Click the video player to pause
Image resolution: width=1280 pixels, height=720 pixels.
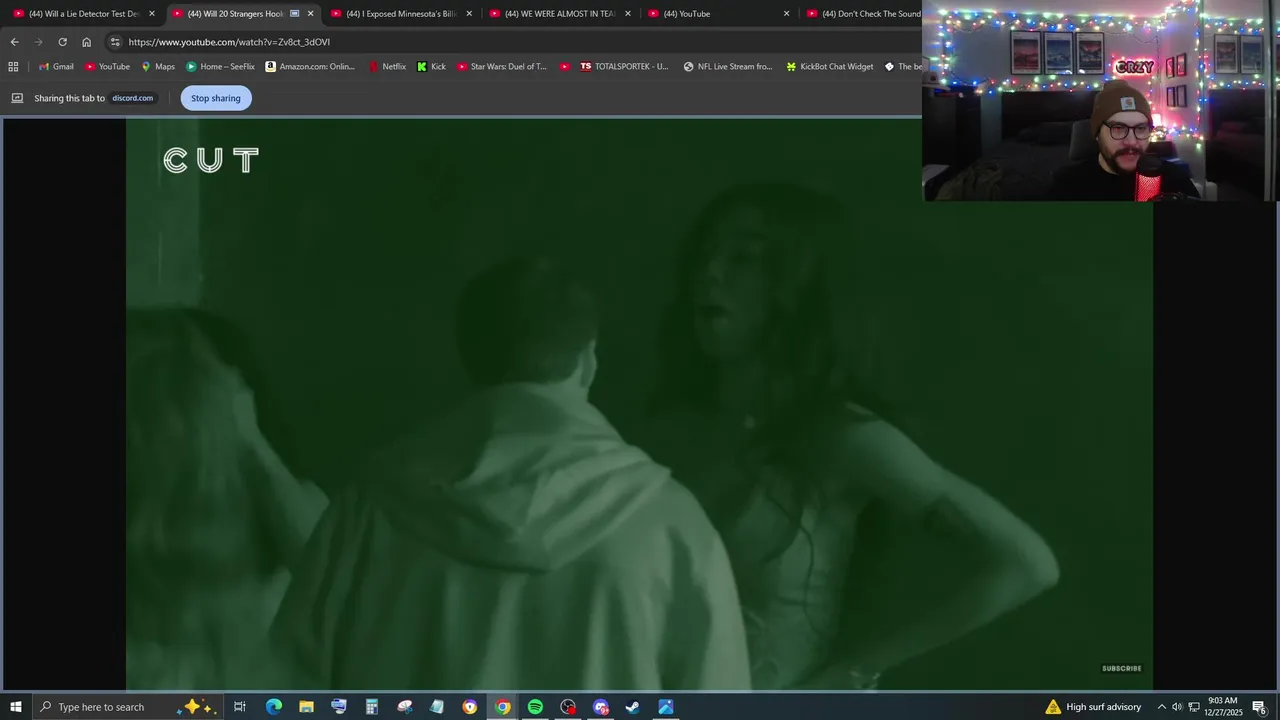coord(639,404)
